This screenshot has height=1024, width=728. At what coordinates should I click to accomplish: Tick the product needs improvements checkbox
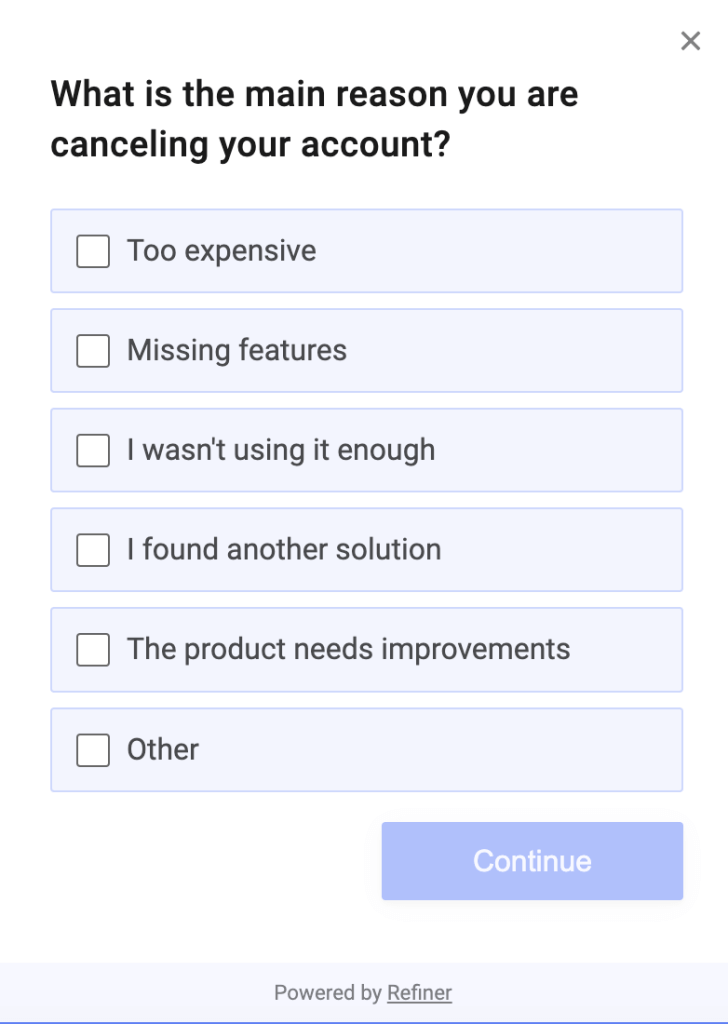pos(93,650)
